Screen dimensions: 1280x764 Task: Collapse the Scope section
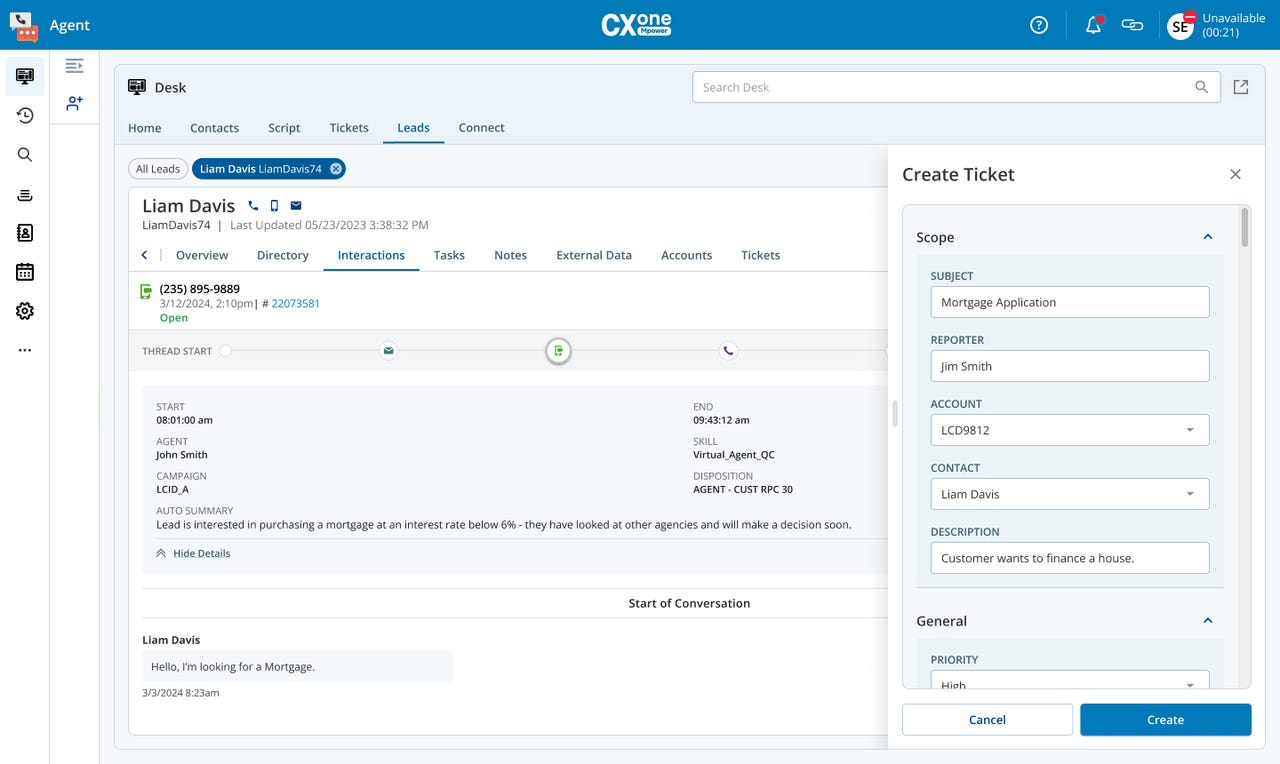coord(1207,237)
